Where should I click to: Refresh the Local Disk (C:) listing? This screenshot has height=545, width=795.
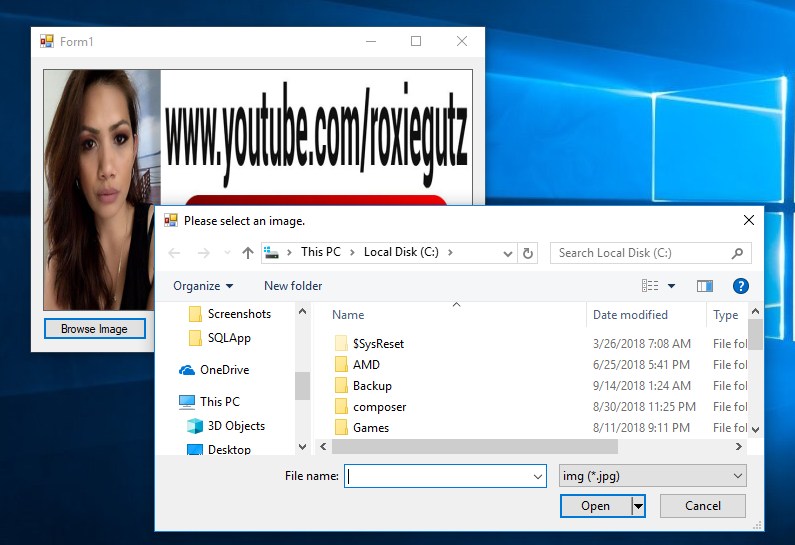528,253
